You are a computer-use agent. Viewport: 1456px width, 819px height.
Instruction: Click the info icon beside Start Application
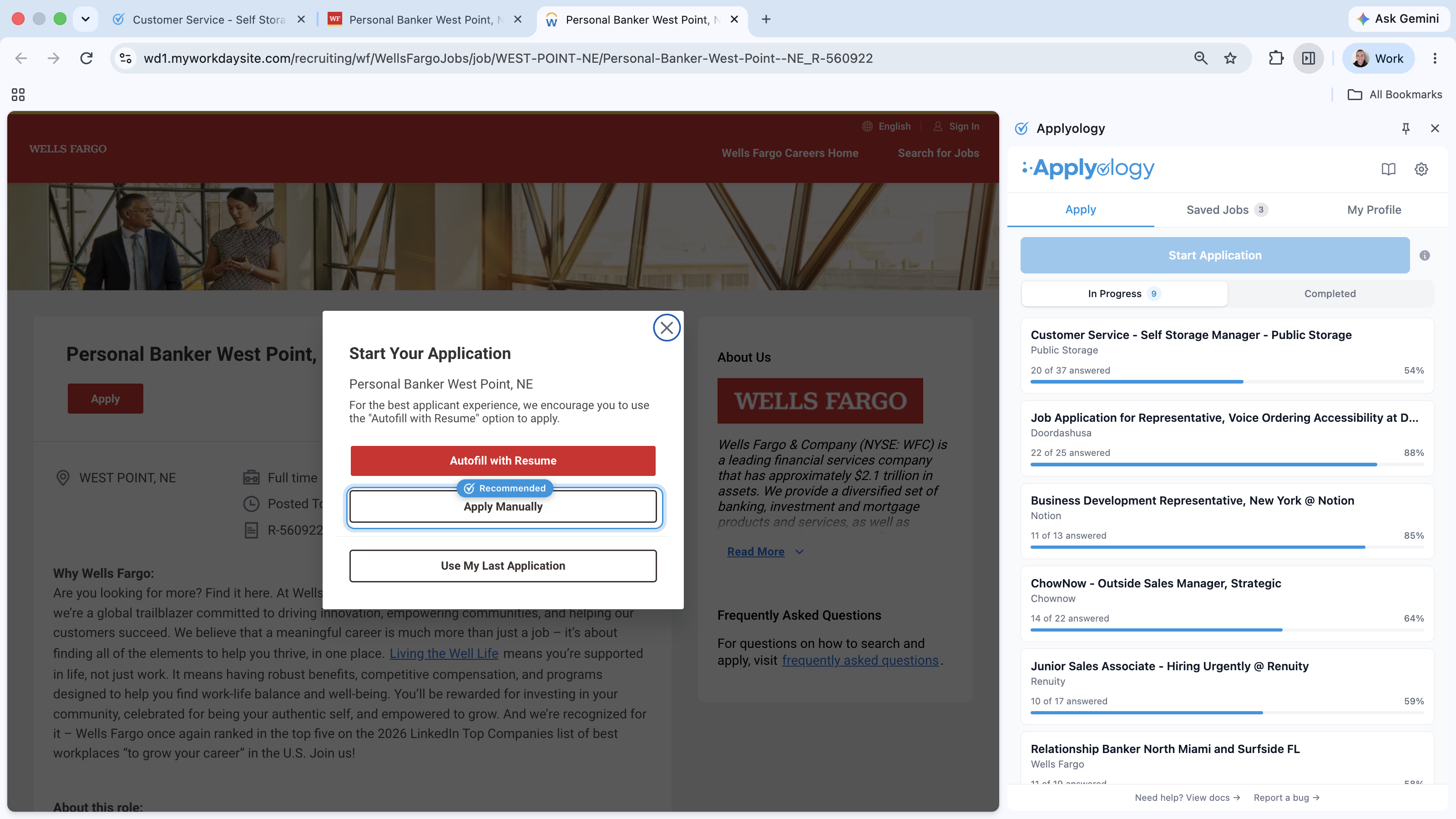1424,255
